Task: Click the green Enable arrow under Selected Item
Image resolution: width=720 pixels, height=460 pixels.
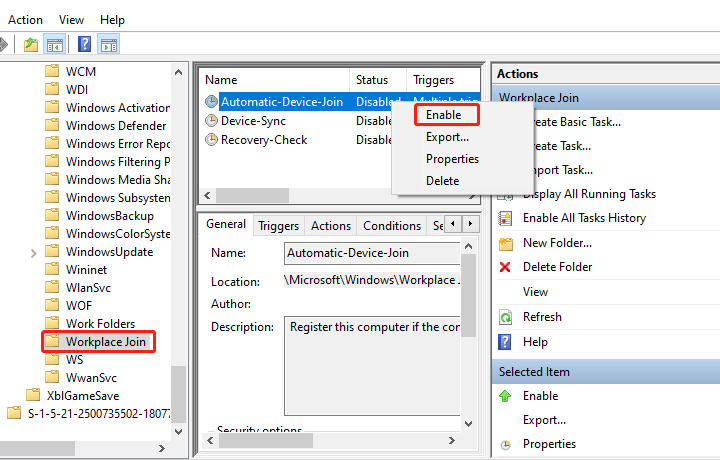Action: coord(506,396)
